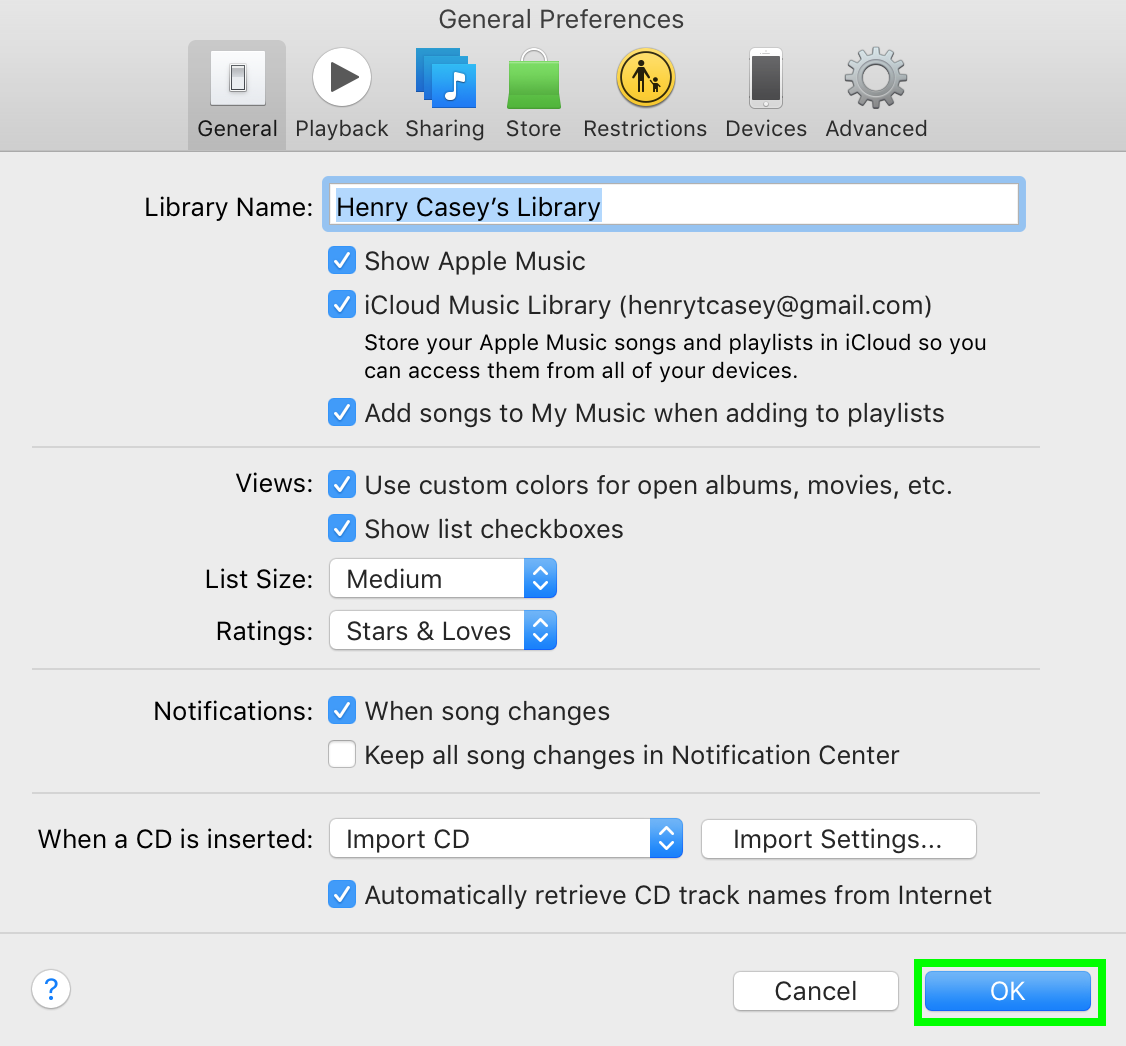Switch to the Devices tab label
Screen dimensions: 1126x1046
click(x=766, y=129)
